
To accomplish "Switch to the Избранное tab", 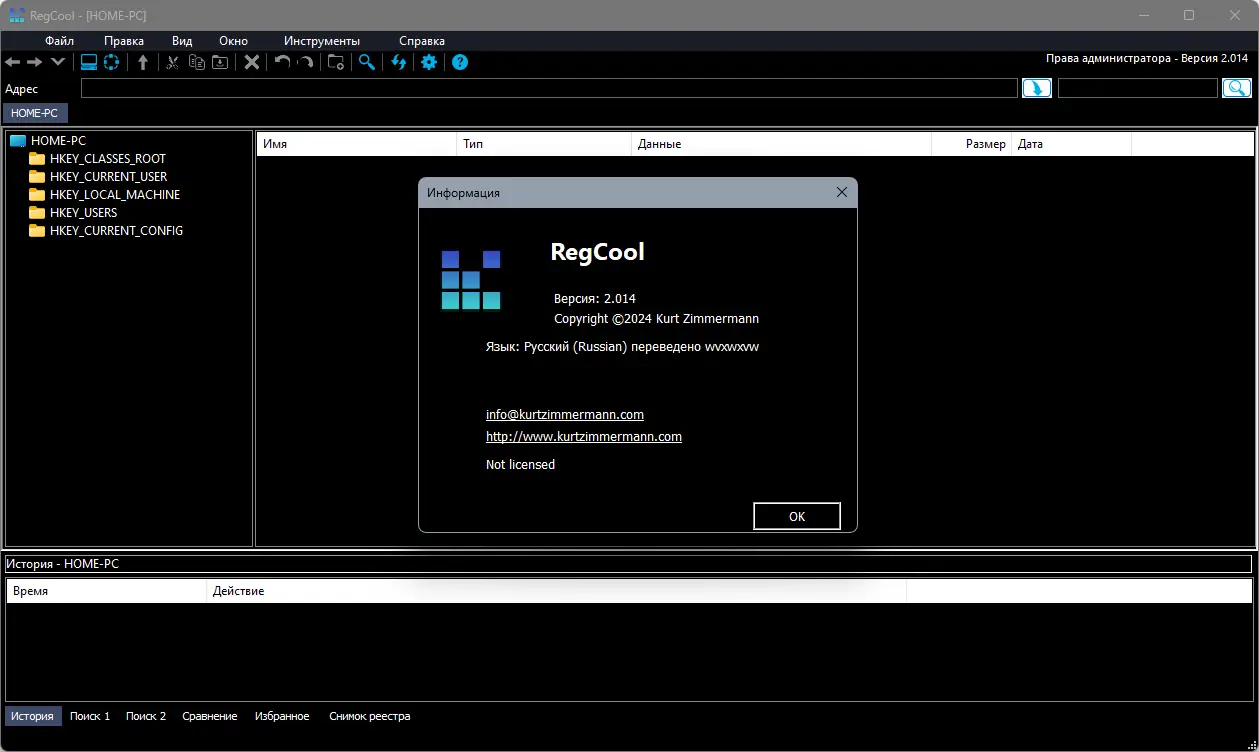I will tap(282, 716).
